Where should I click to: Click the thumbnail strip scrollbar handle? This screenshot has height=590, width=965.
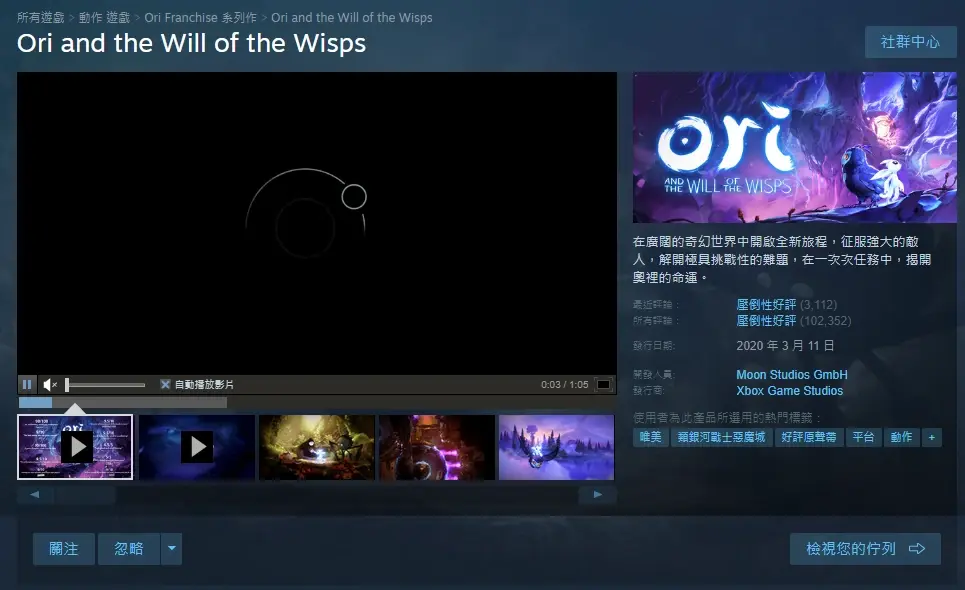click(x=85, y=495)
